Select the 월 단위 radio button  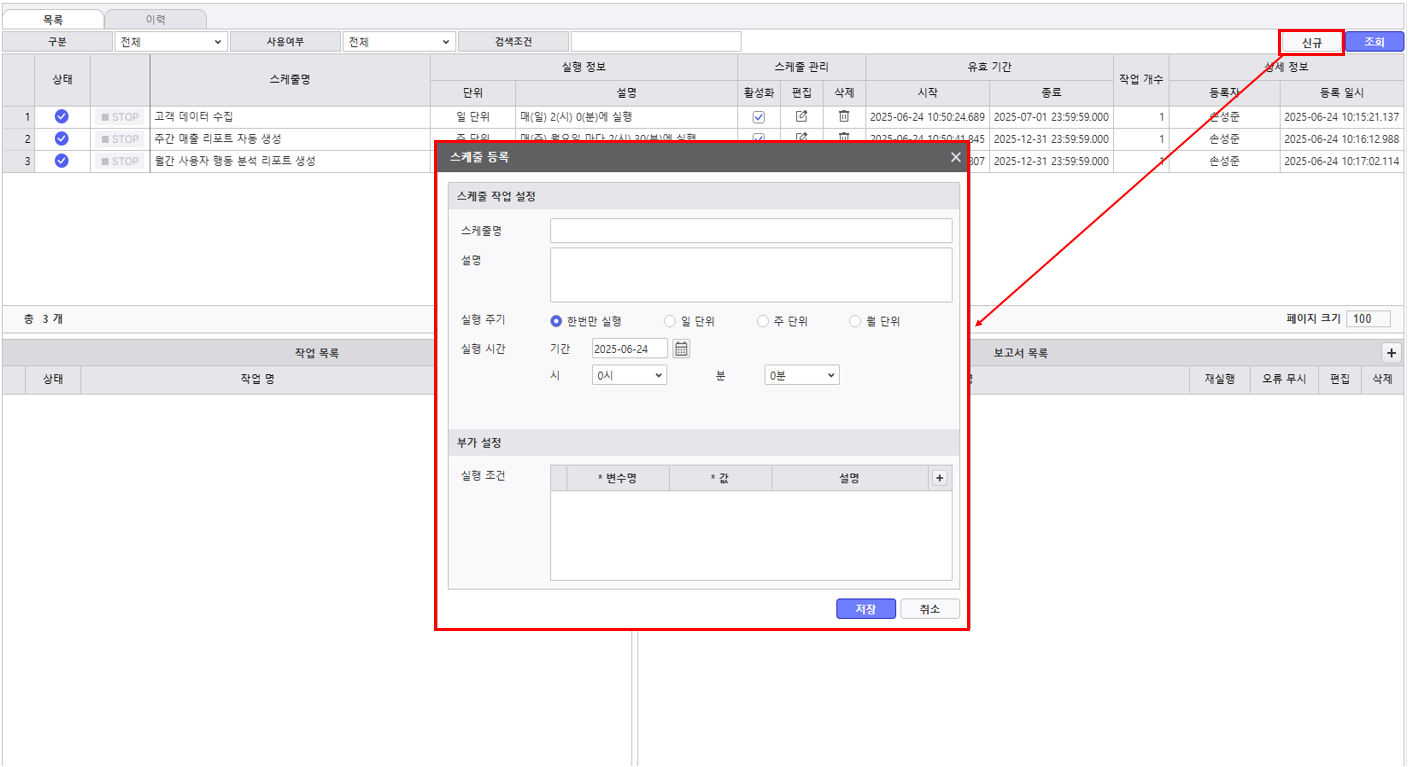[855, 322]
